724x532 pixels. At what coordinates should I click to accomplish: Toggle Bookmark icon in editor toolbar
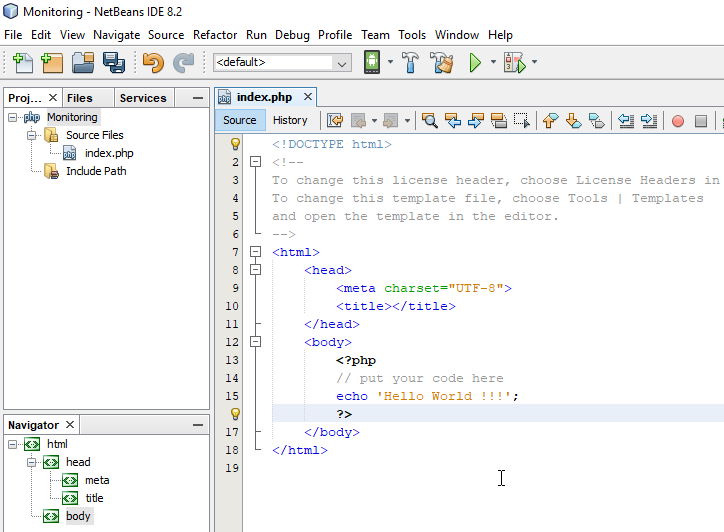click(x=597, y=121)
